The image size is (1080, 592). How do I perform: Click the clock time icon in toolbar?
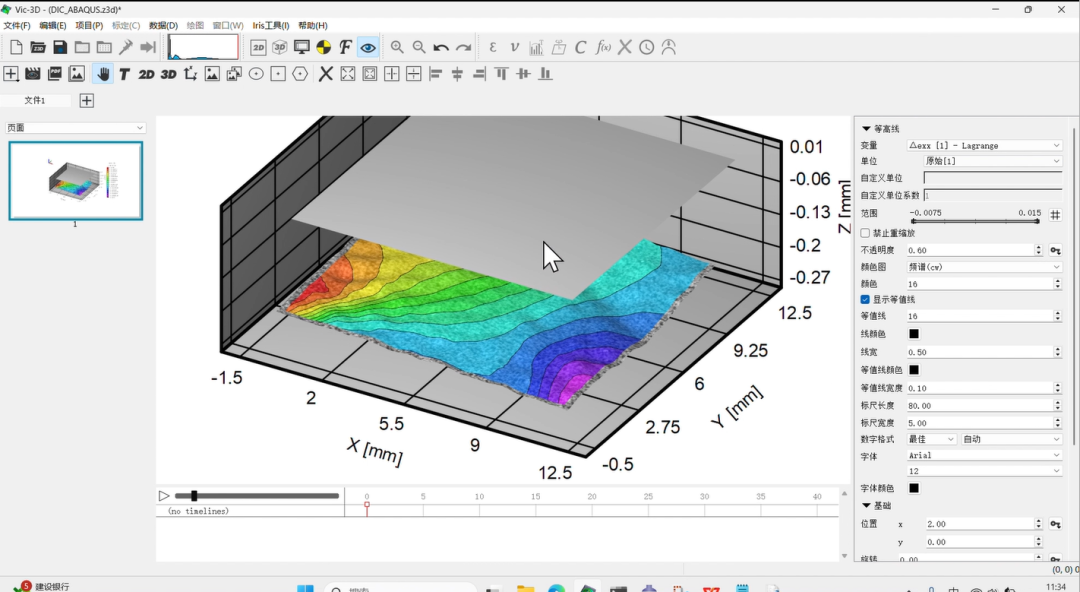[x=647, y=47]
